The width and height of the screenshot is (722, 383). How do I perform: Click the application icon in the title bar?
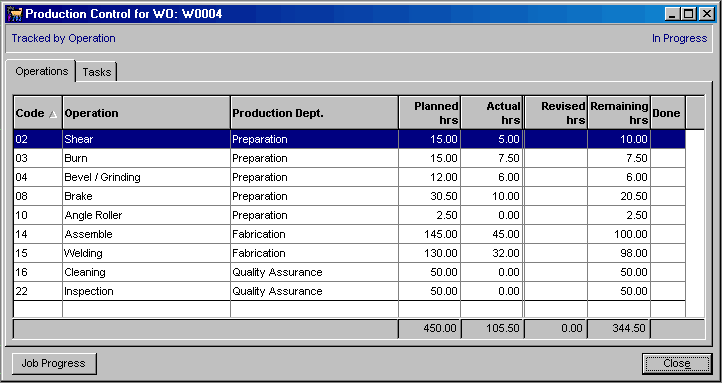click(15, 14)
